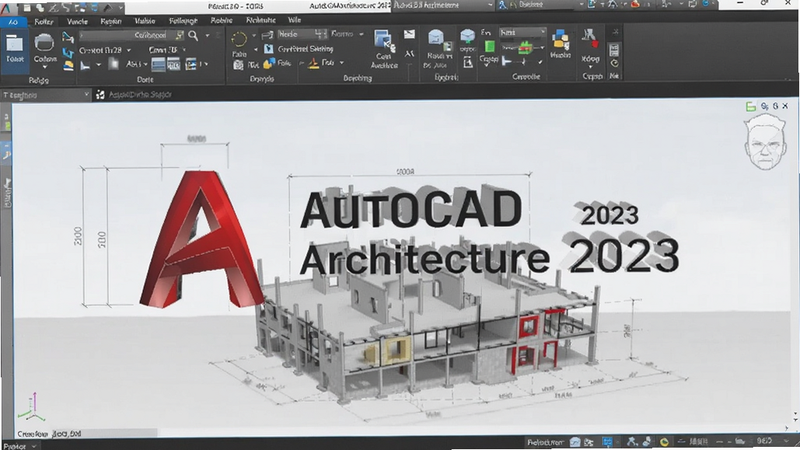Click the ribbon text field left of the green icon
The width and height of the screenshot is (800, 450).
(128, 35)
